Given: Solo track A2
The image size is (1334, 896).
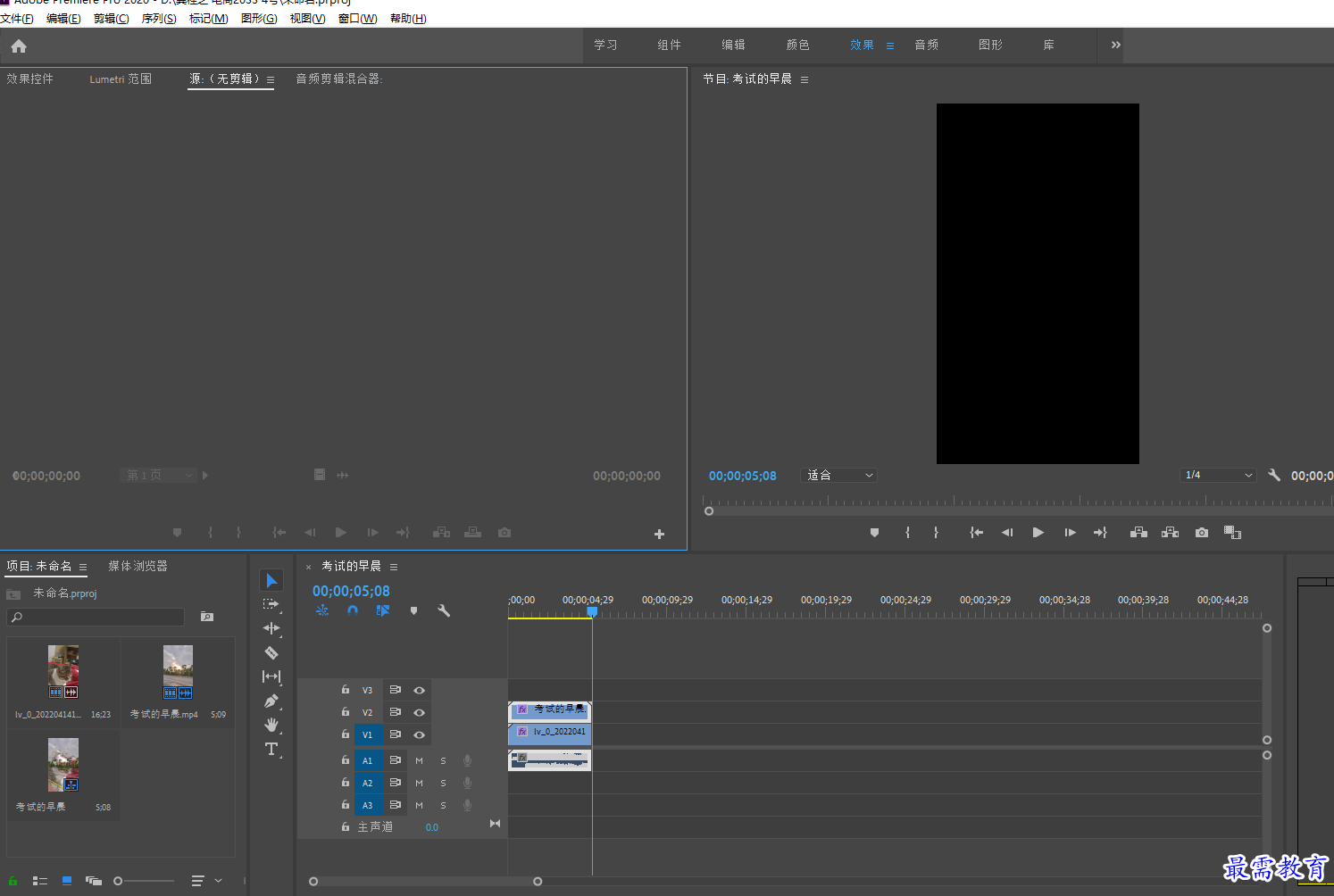Looking at the screenshot, I should pos(443,783).
